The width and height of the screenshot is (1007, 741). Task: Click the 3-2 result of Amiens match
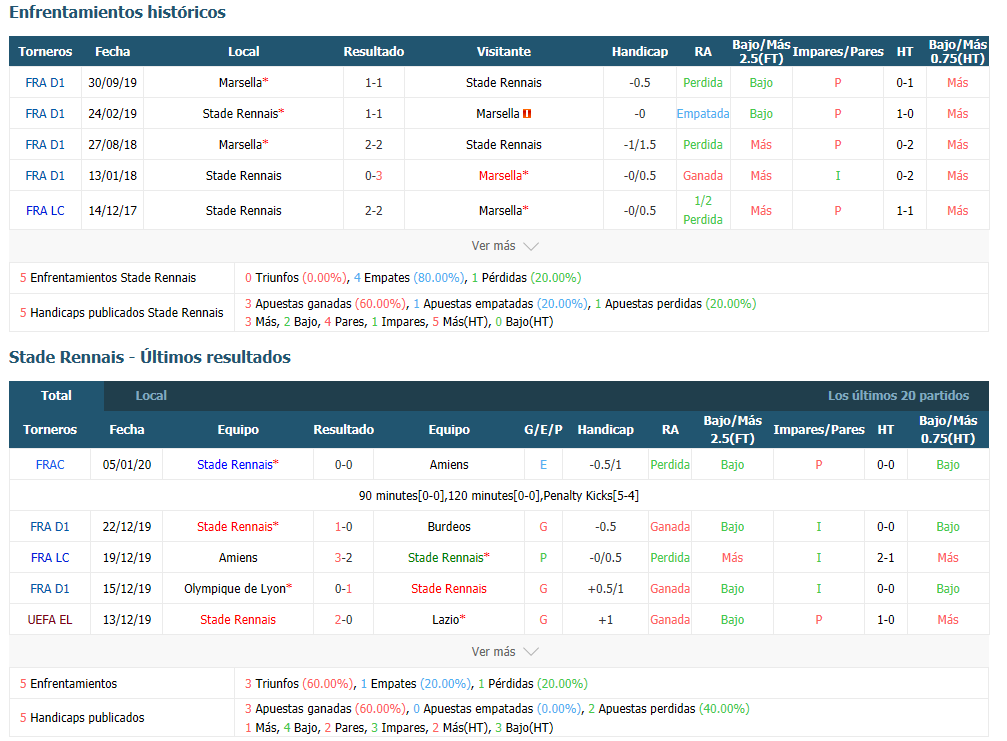pyautogui.click(x=344, y=557)
